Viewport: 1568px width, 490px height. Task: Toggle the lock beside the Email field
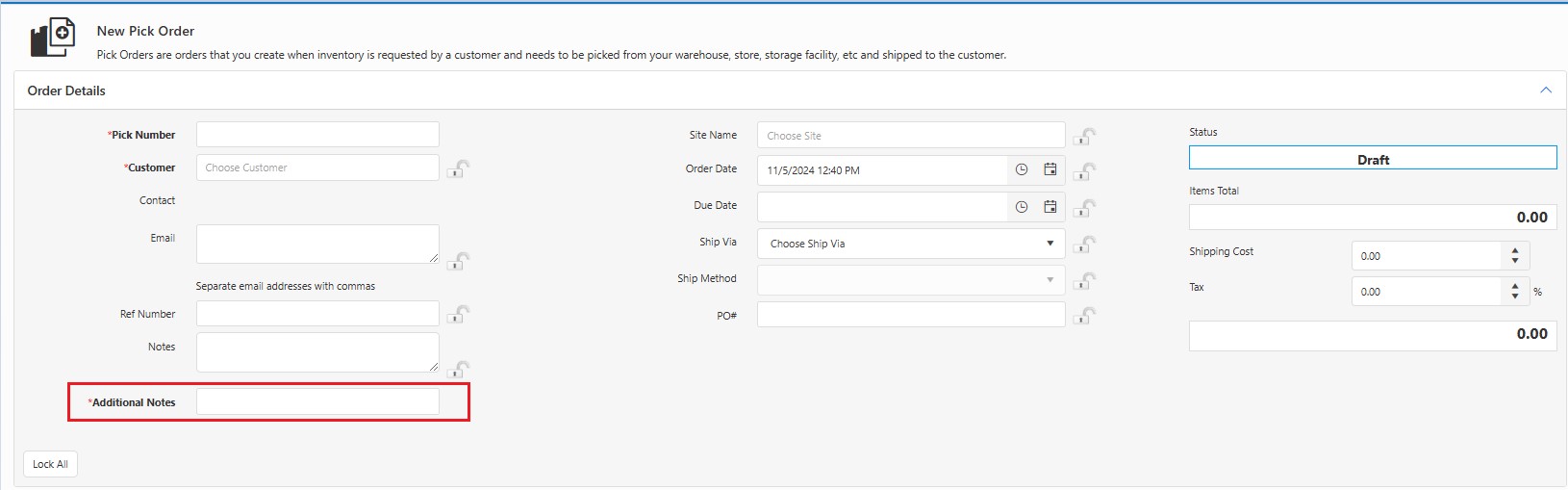[x=459, y=261]
